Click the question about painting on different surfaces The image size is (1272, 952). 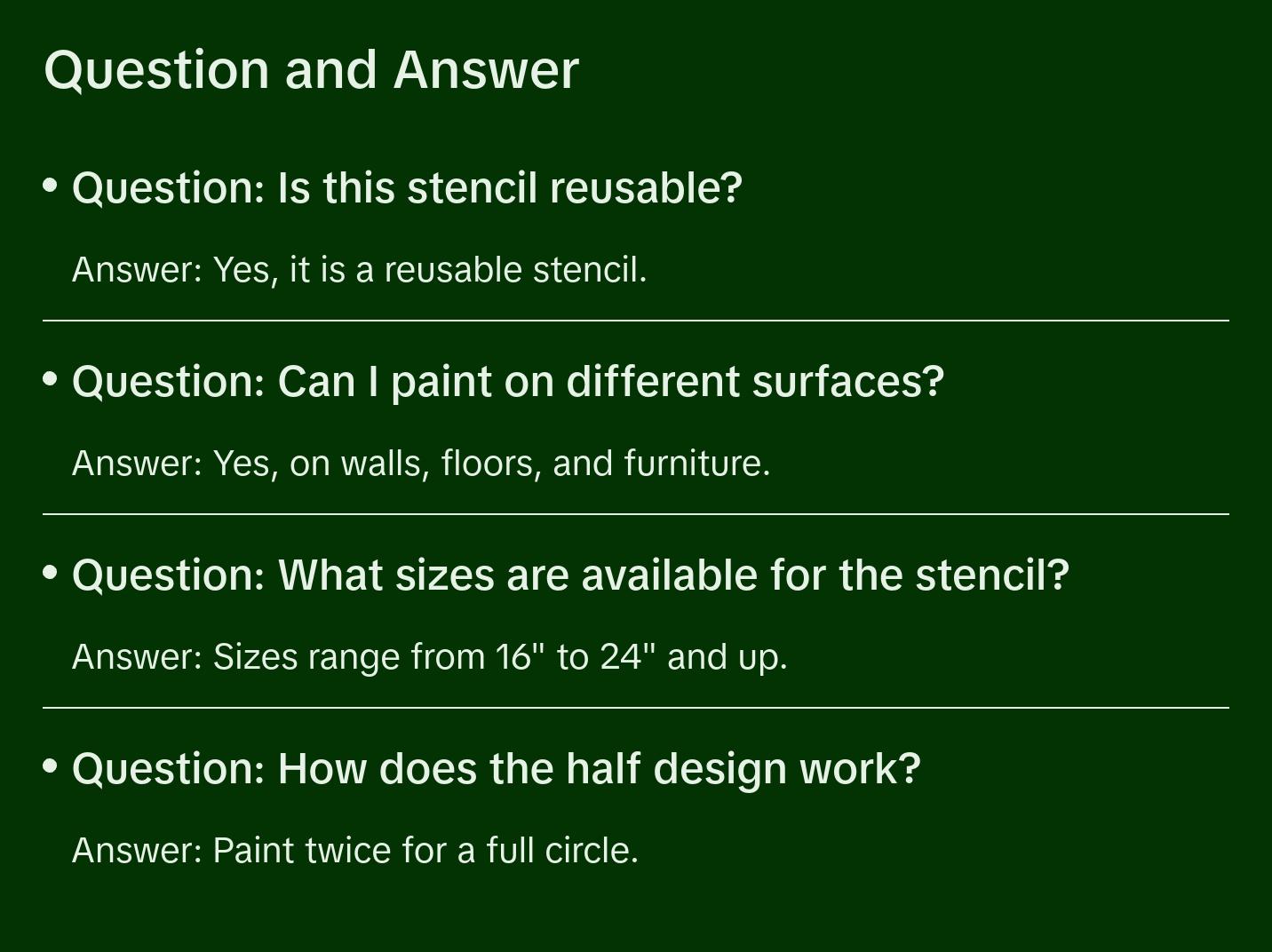click(x=507, y=382)
